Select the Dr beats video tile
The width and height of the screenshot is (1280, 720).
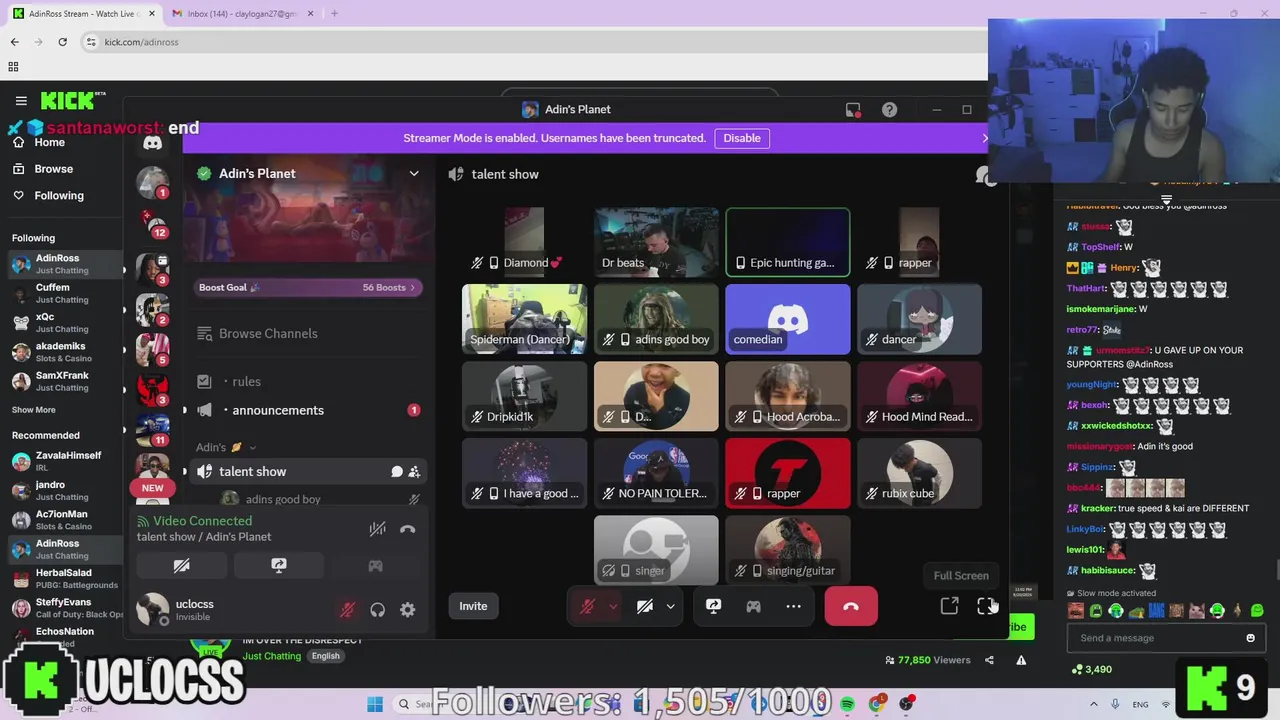pos(656,242)
